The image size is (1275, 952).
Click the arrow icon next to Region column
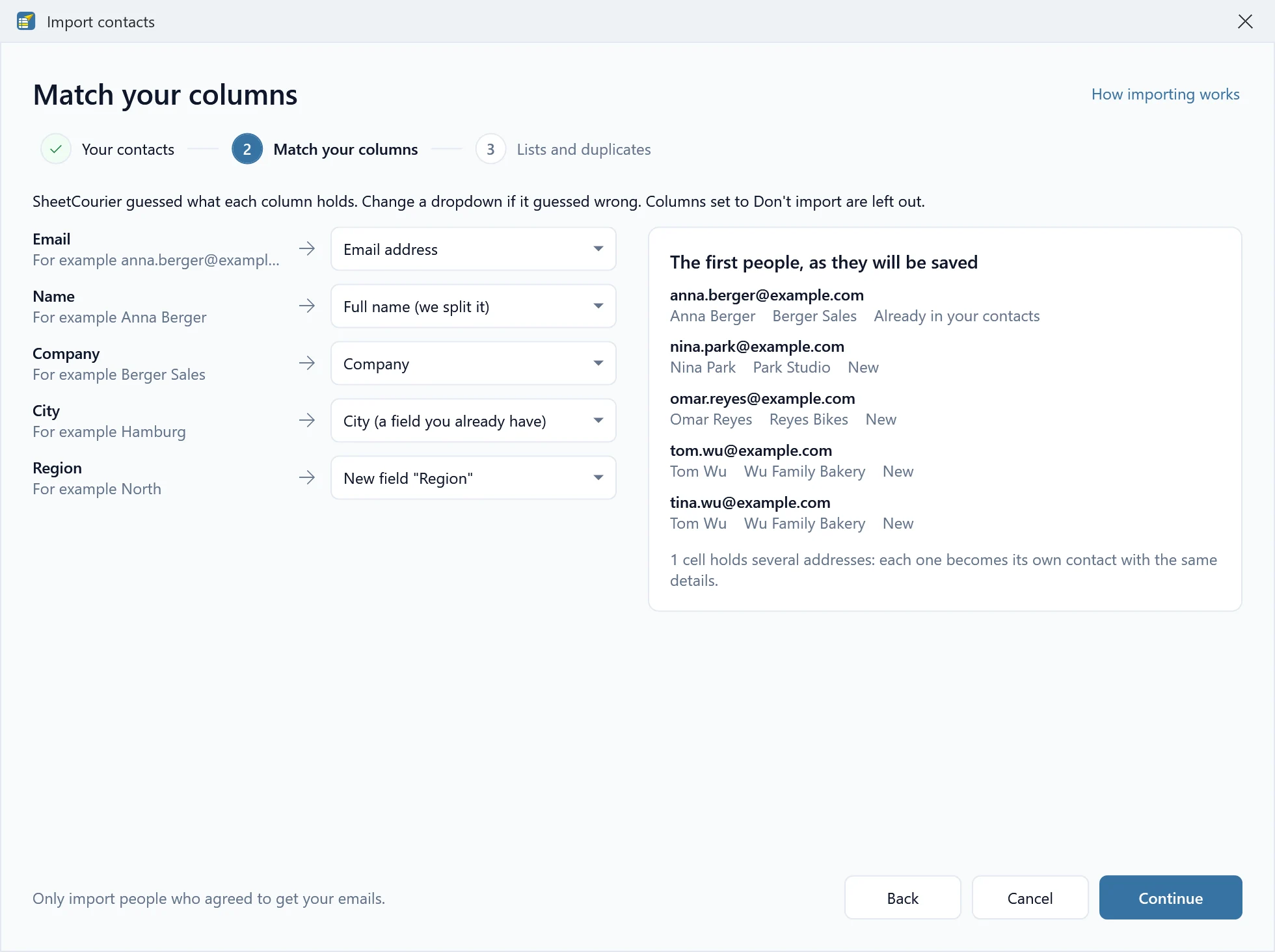tap(307, 477)
